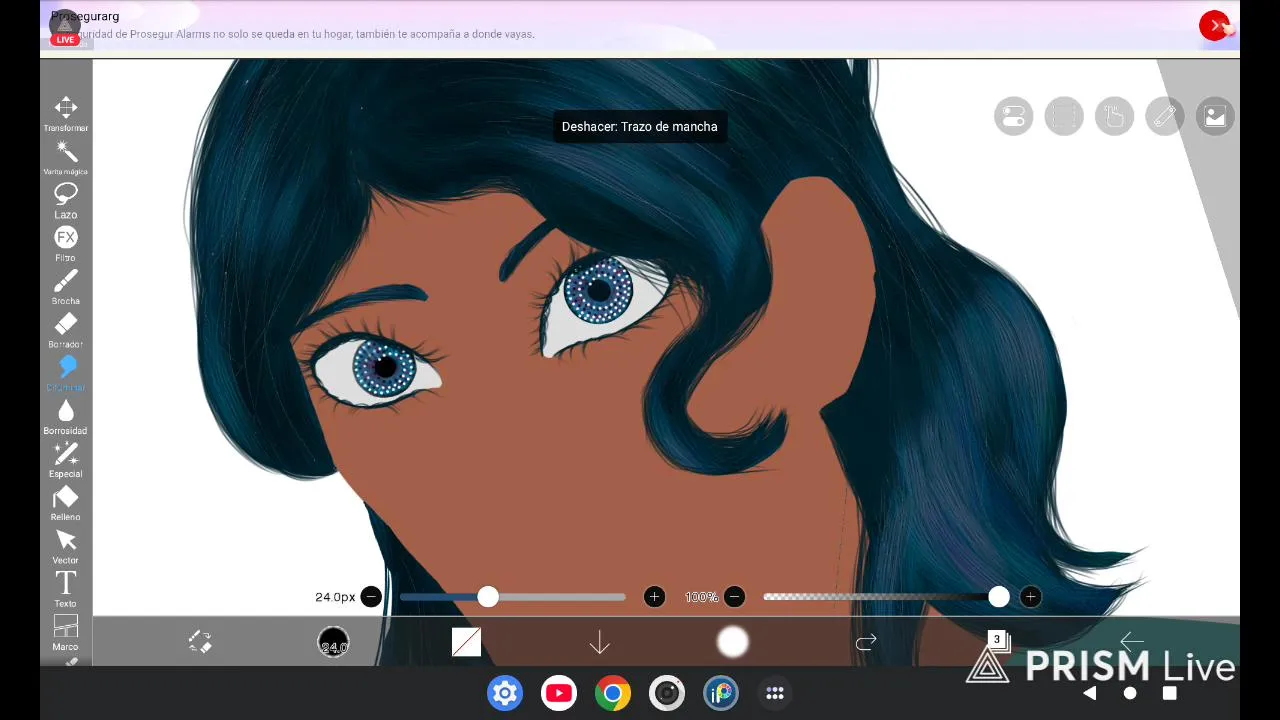Click the brush thickness slider handle
This screenshot has width=1280, height=720.
488,597
